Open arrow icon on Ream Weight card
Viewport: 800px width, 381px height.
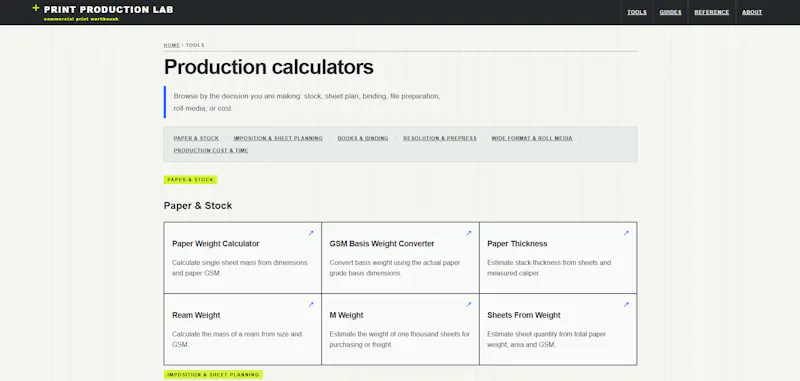[x=311, y=304]
